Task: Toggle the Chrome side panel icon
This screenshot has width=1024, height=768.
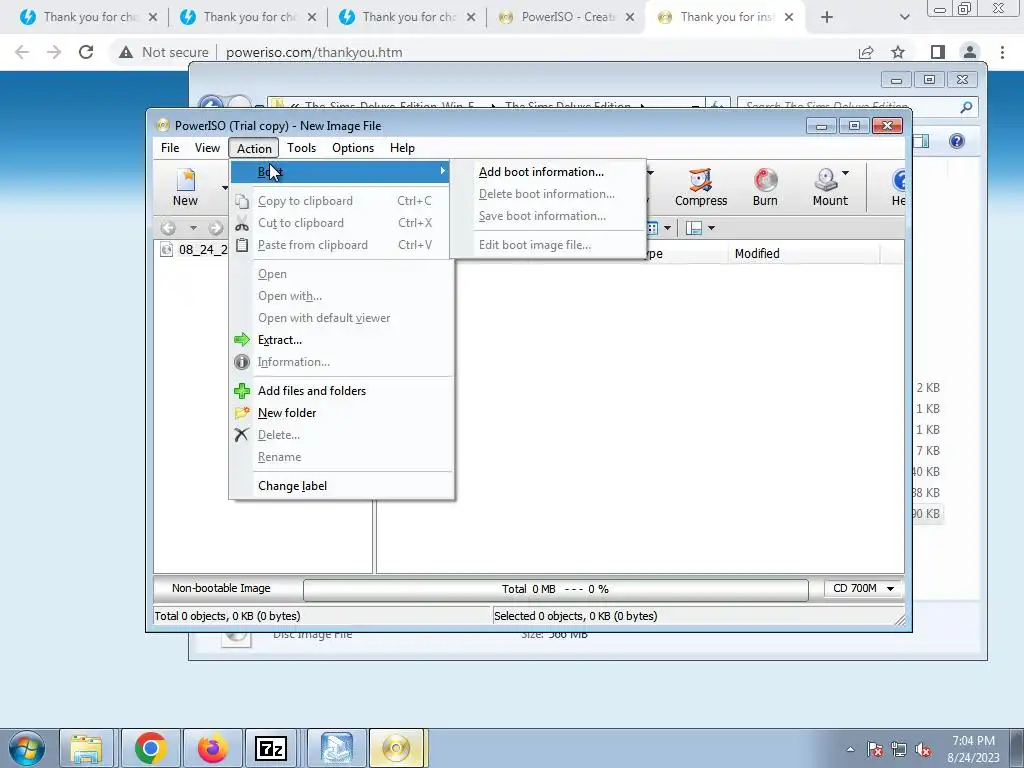Action: pyautogui.click(x=938, y=52)
